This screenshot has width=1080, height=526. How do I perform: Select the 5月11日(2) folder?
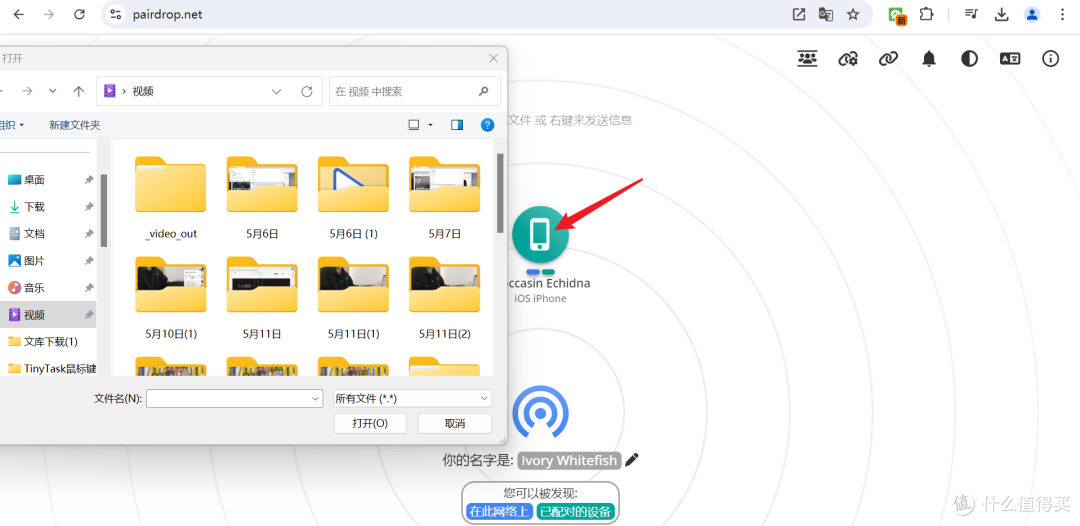click(444, 298)
